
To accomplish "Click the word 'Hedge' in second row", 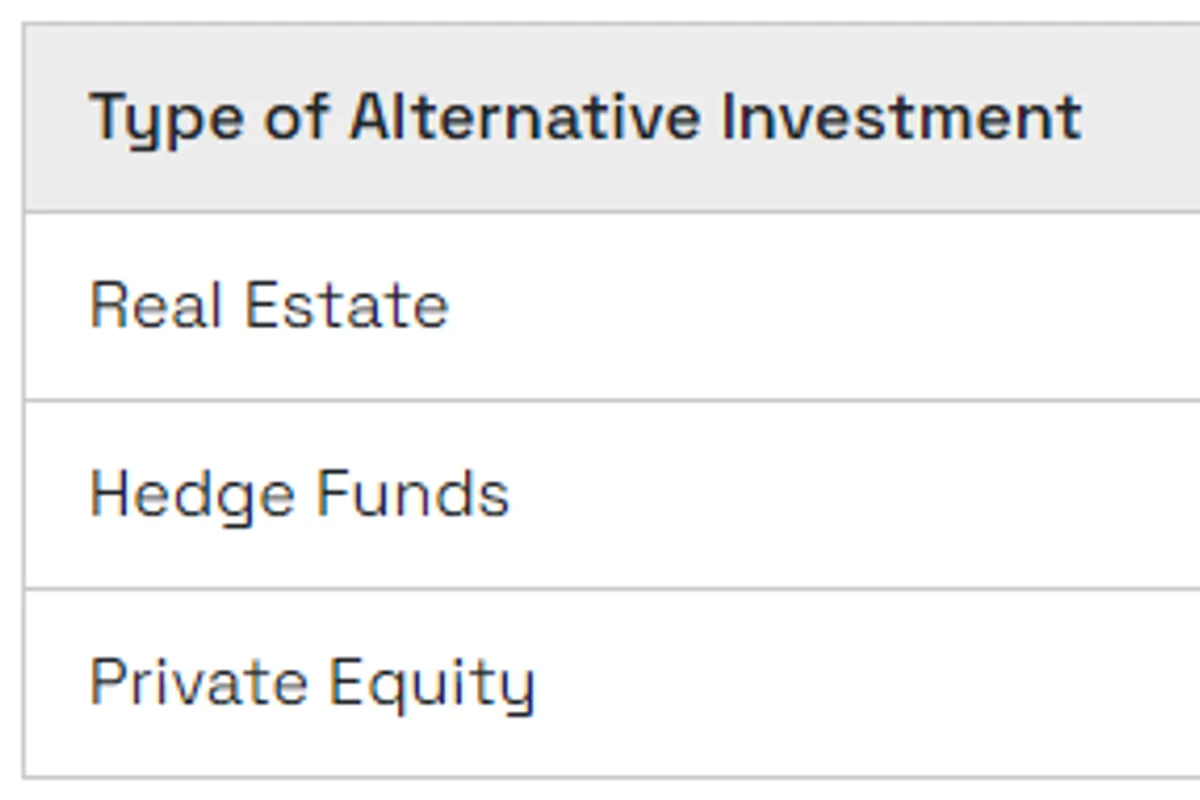I will 189,495.
